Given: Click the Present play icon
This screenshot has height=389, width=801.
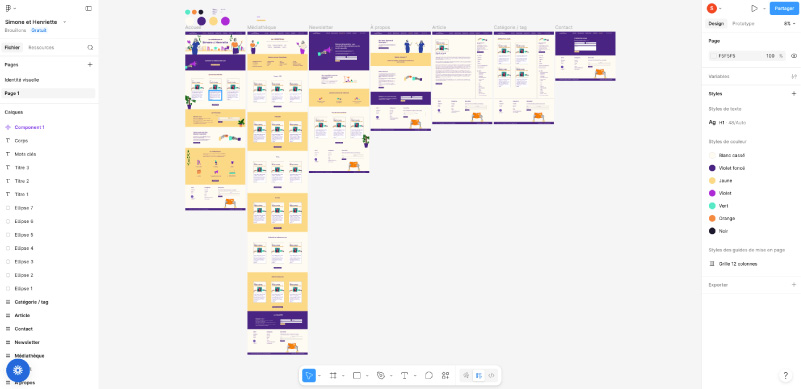Looking at the screenshot, I should click(x=754, y=8).
